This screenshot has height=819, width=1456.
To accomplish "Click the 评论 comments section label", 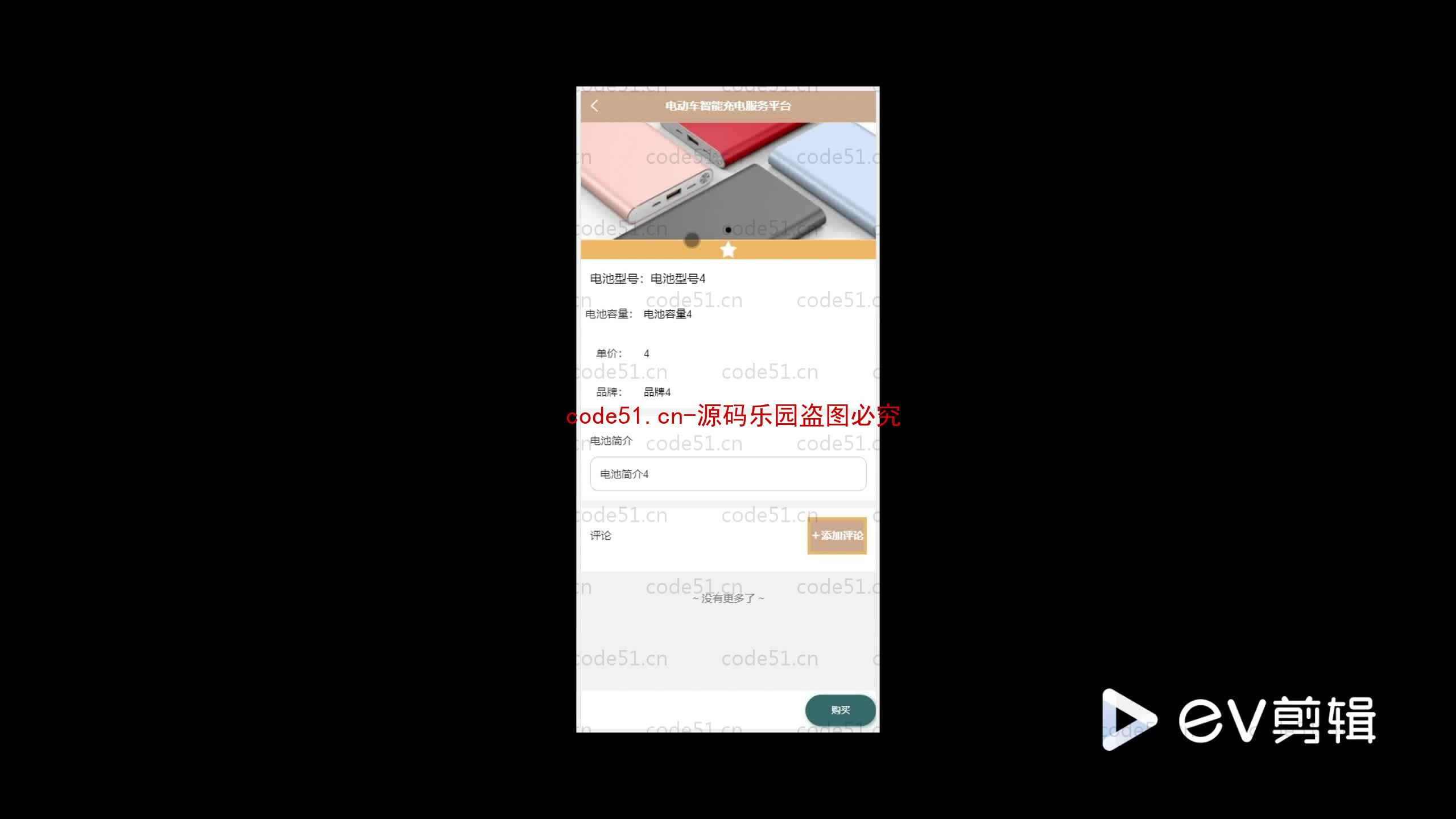I will tap(600, 535).
